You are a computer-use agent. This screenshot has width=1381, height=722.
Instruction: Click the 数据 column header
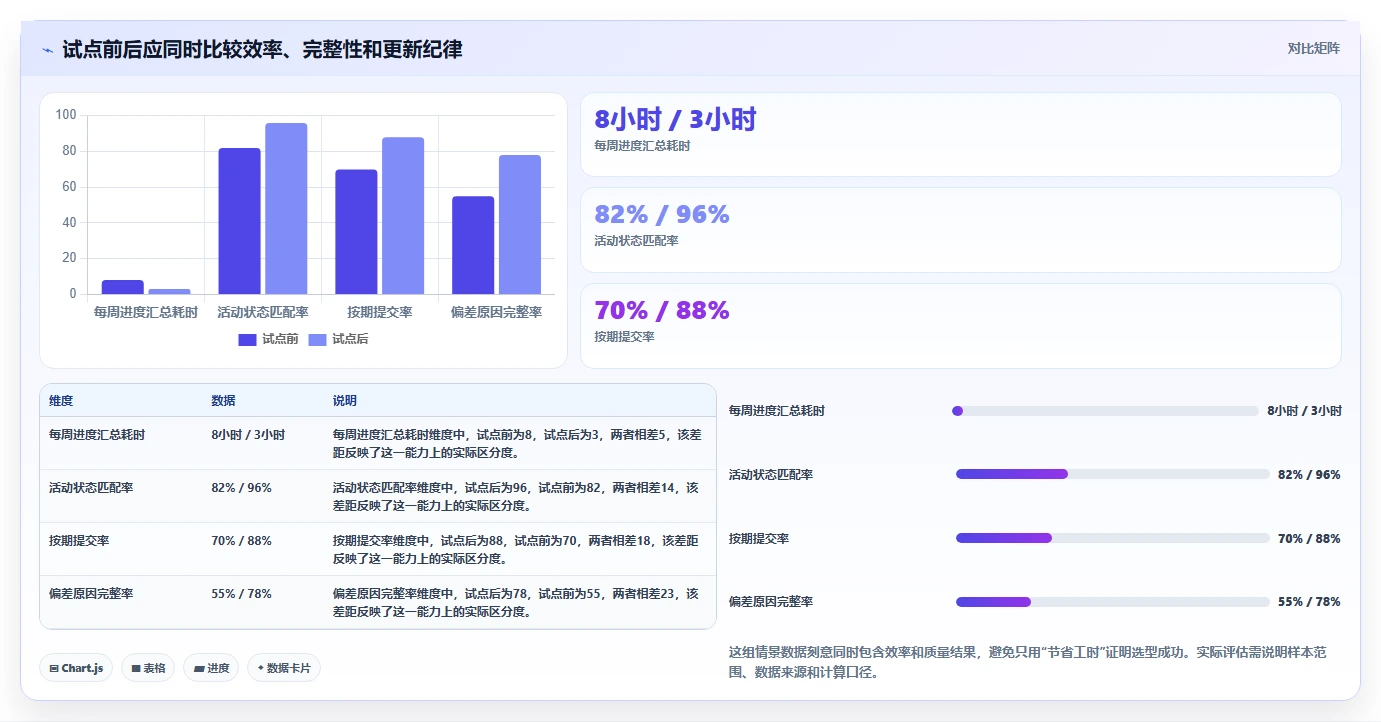223,401
